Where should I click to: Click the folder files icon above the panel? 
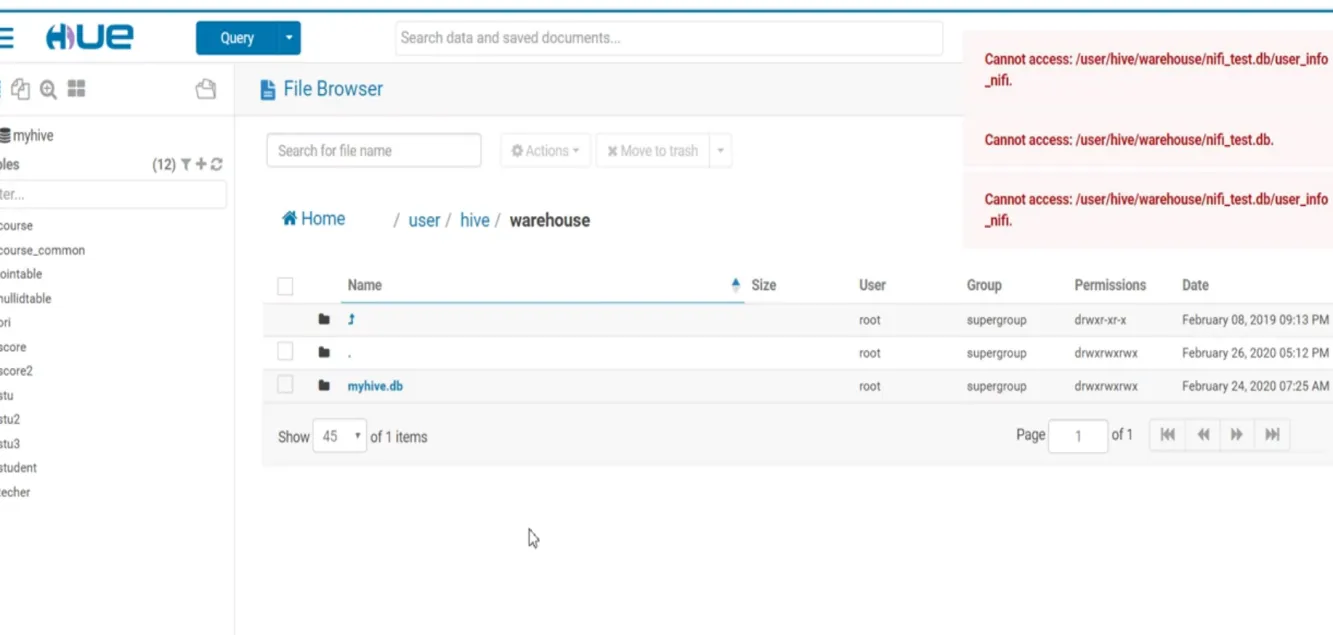(205, 89)
